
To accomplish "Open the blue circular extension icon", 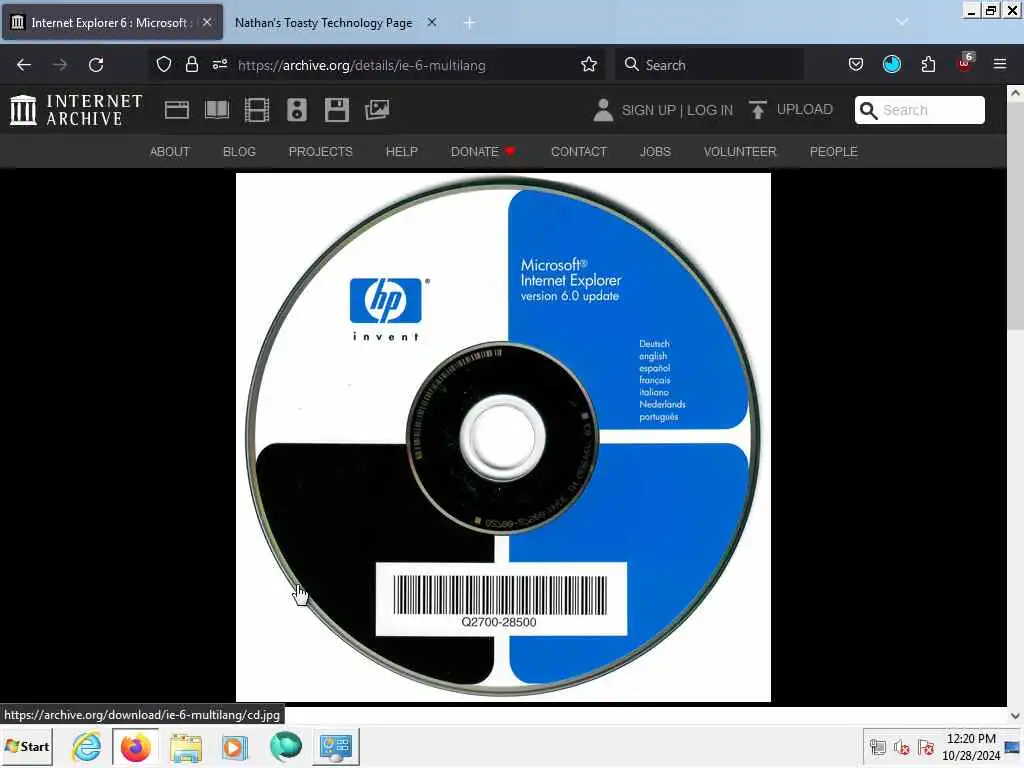I will pyautogui.click(x=891, y=64).
